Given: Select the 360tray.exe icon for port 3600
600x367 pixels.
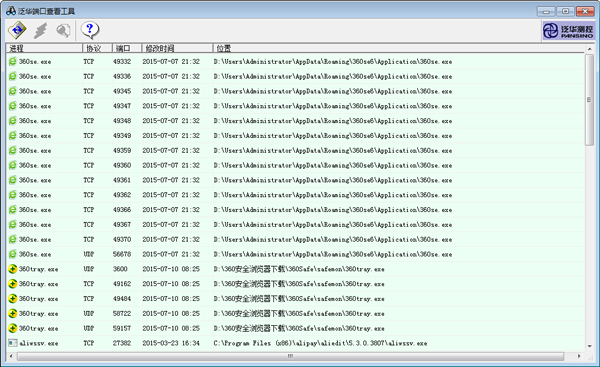Looking at the screenshot, I should tap(13, 269).
